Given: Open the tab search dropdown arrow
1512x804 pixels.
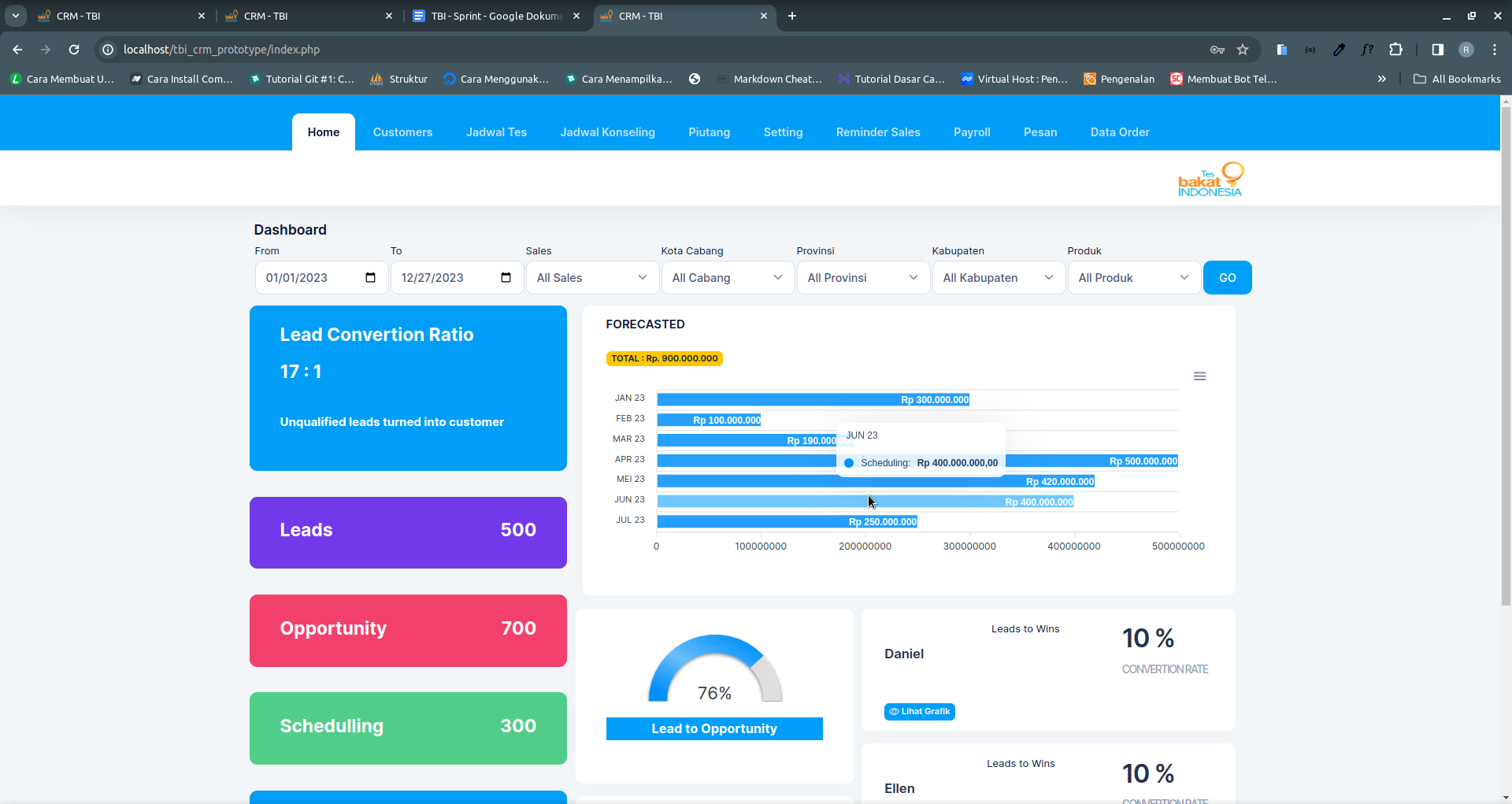Looking at the screenshot, I should pos(16,16).
